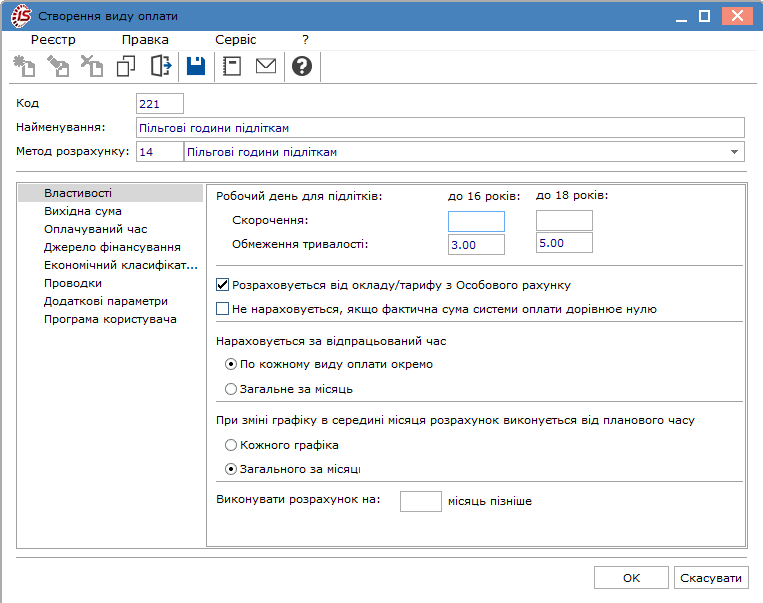The height and width of the screenshot is (603, 763).
Task: Close the Створення виду оплати window
Action: point(737,16)
